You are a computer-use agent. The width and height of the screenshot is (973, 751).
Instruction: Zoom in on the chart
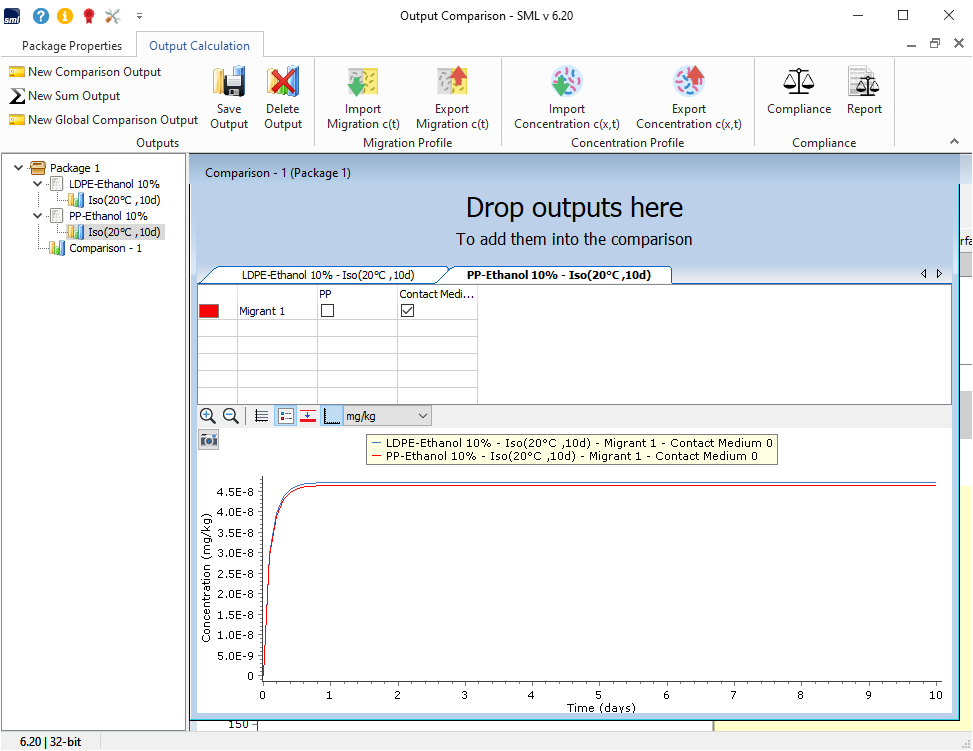pos(207,416)
